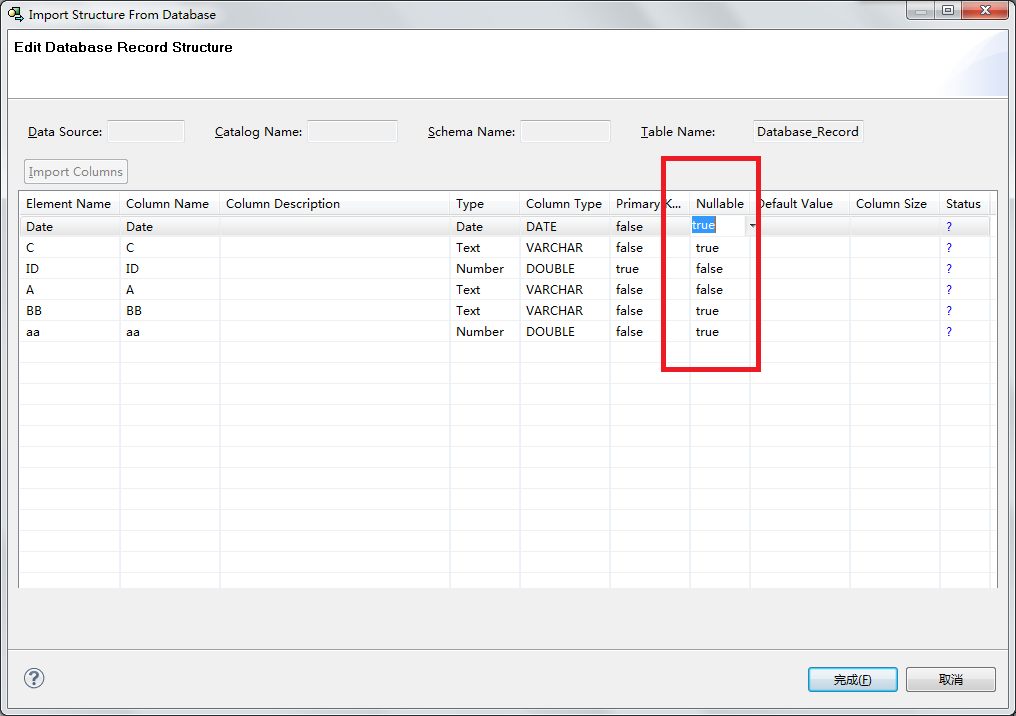Click the Schema Name input field
This screenshot has width=1016, height=716.
pos(565,131)
